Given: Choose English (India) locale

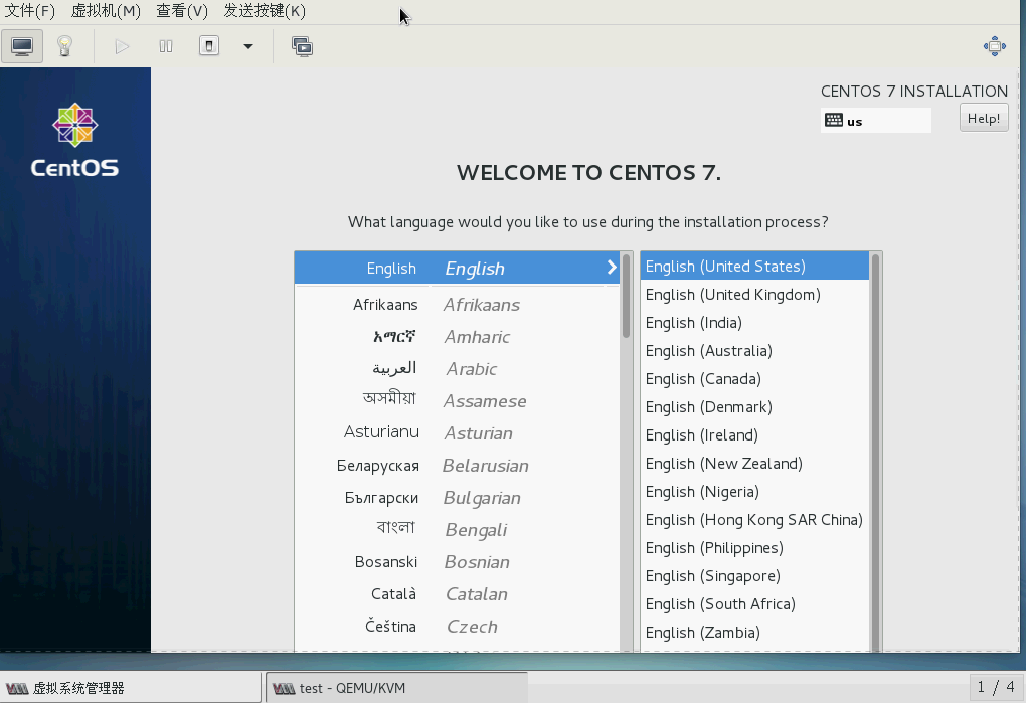Looking at the screenshot, I should 755,323.
